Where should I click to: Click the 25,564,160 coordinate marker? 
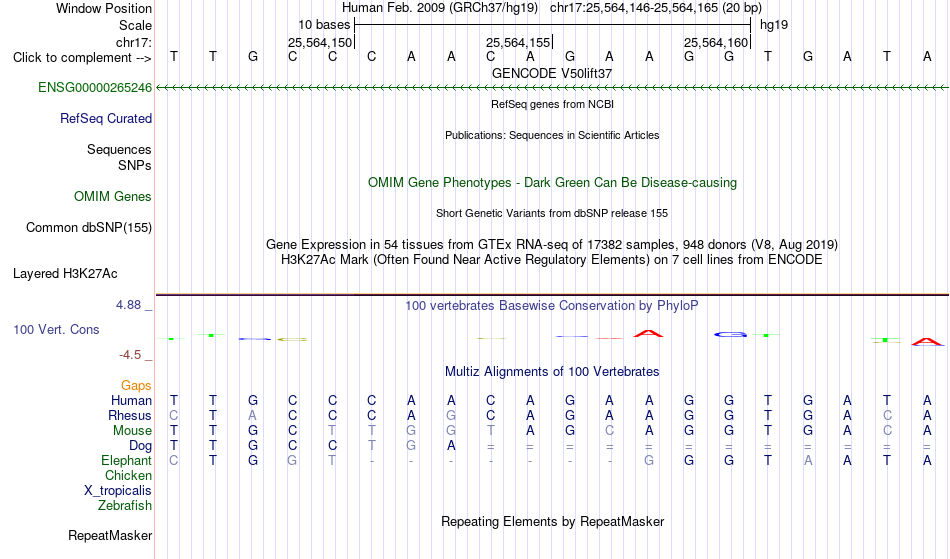716,42
